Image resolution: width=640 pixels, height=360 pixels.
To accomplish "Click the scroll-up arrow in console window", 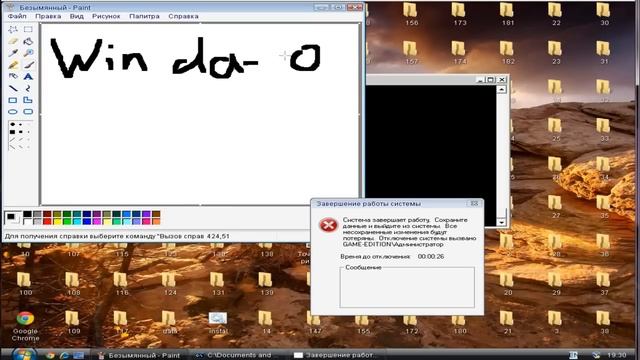I will point(502,89).
